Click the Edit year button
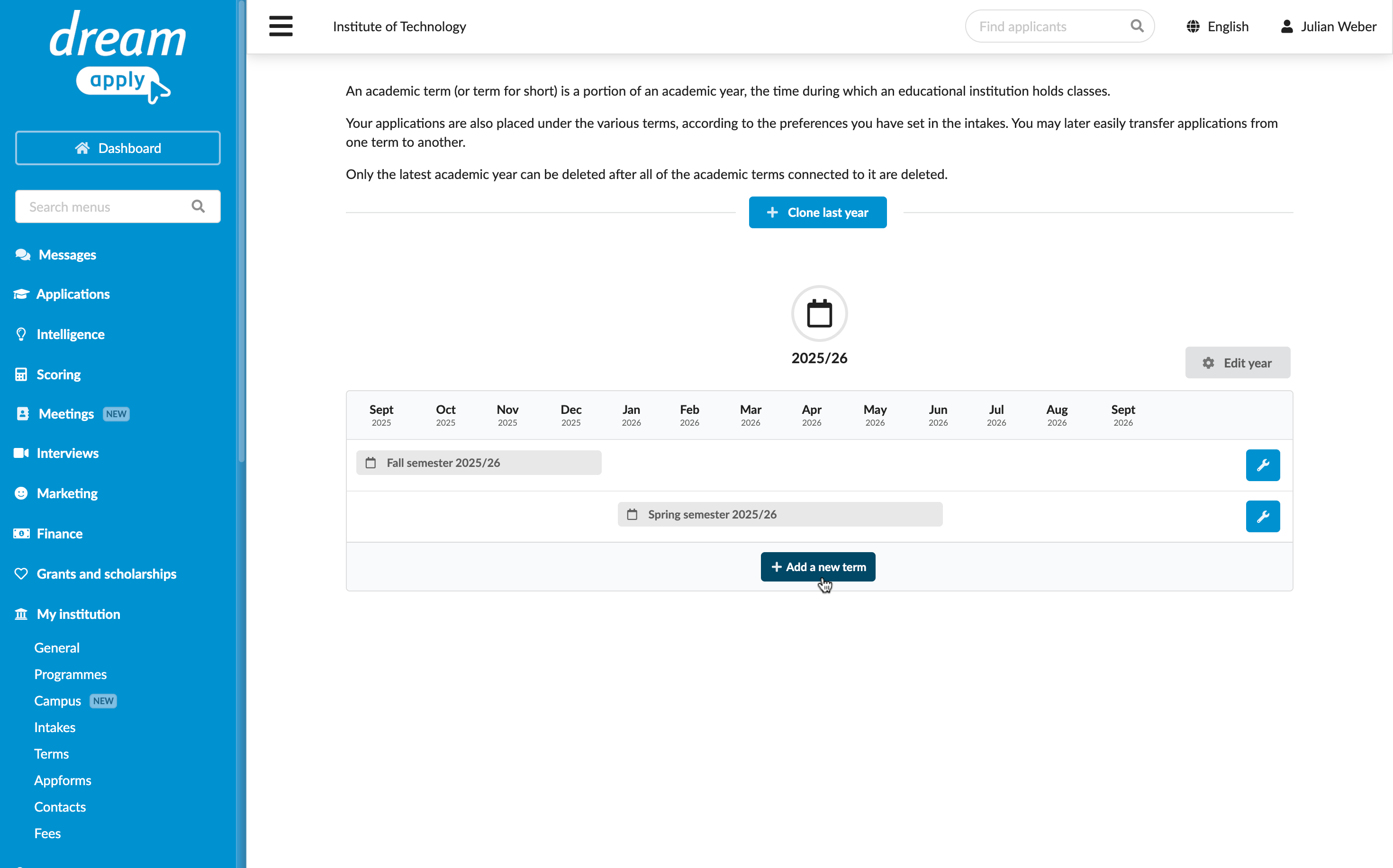Viewport: 1393px width, 868px height. coord(1238,363)
